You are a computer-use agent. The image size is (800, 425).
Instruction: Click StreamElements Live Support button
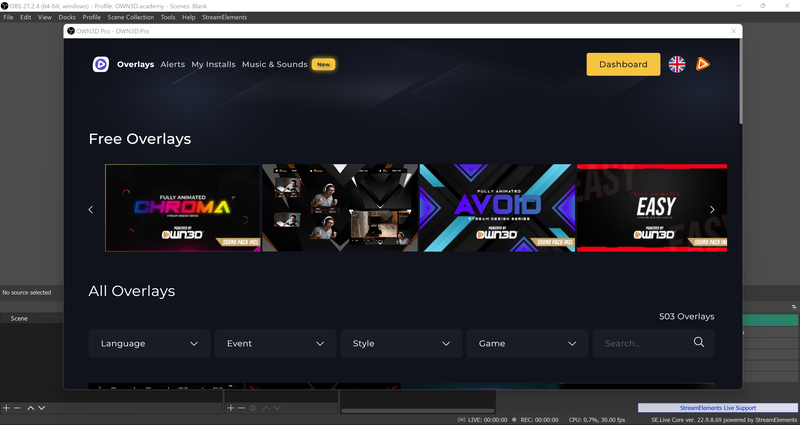[x=718, y=408]
